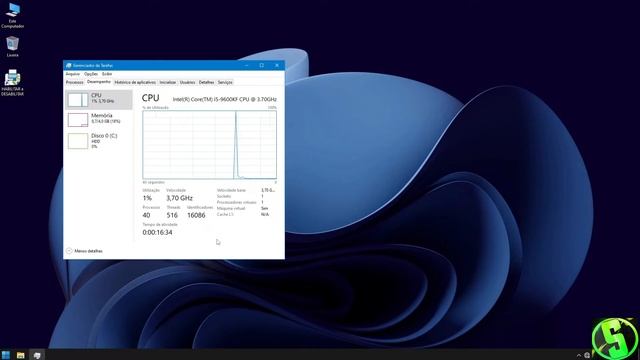This screenshot has height=360, width=640.
Task: Click the large CPU heading
Action: 151,98
